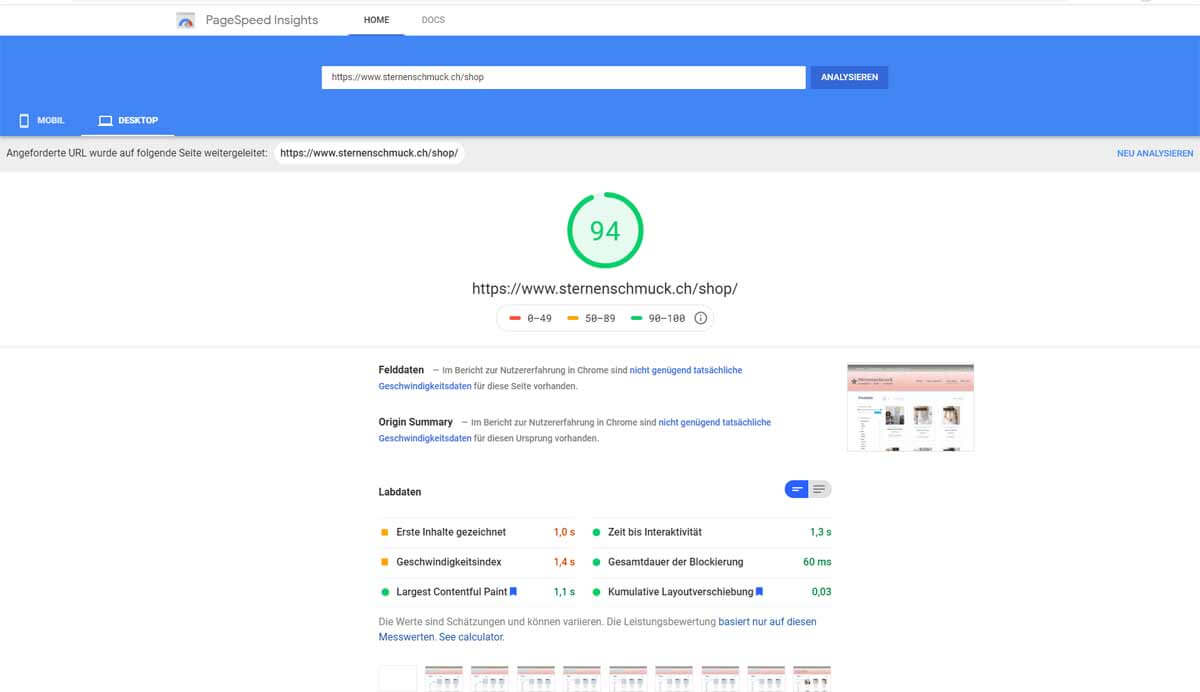1200x692 pixels.
Task: Click the Origin Summary heading
Action: tap(416, 422)
